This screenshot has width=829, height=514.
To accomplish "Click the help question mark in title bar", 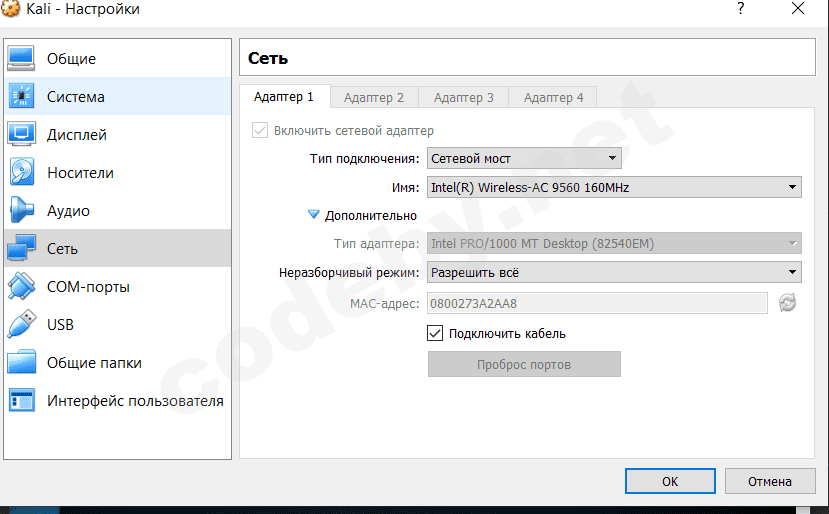I will click(741, 8).
